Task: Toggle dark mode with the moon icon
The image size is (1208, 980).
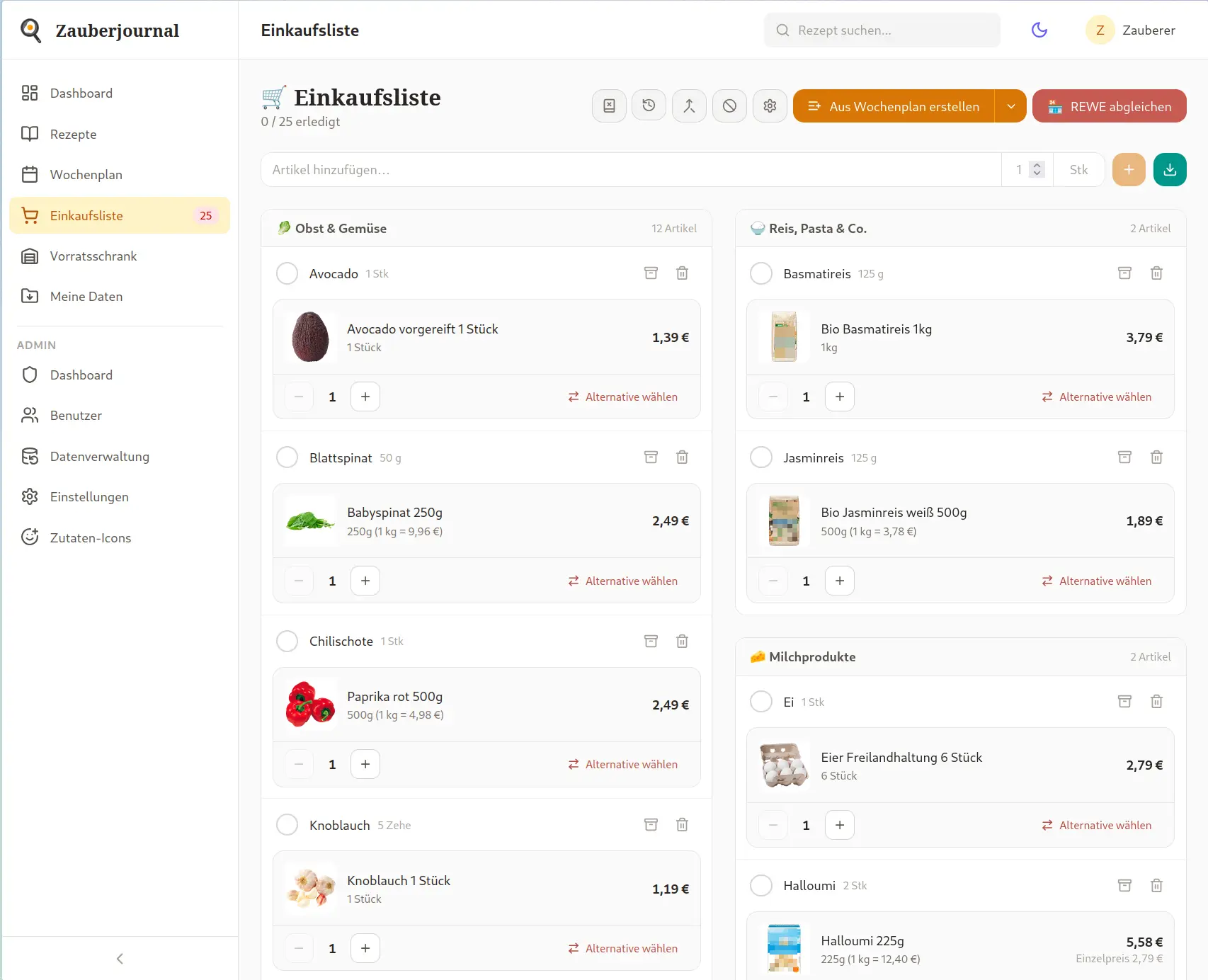Action: [1039, 30]
